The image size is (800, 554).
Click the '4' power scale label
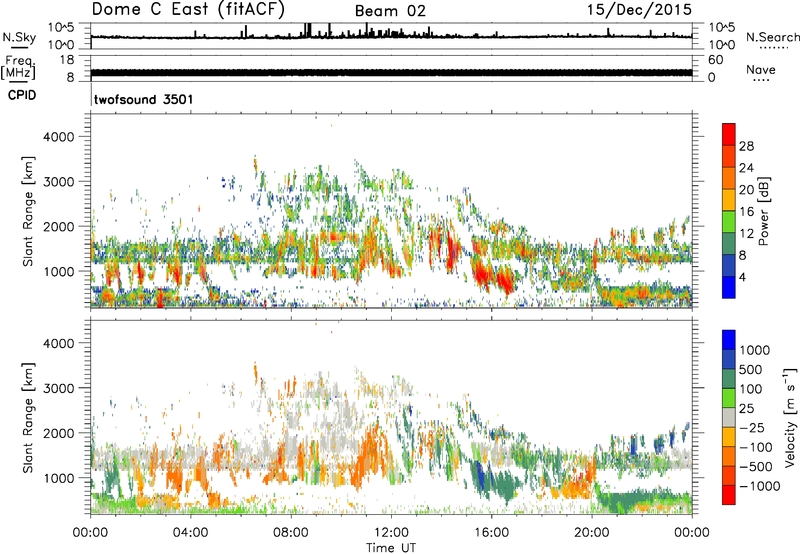tap(742, 278)
